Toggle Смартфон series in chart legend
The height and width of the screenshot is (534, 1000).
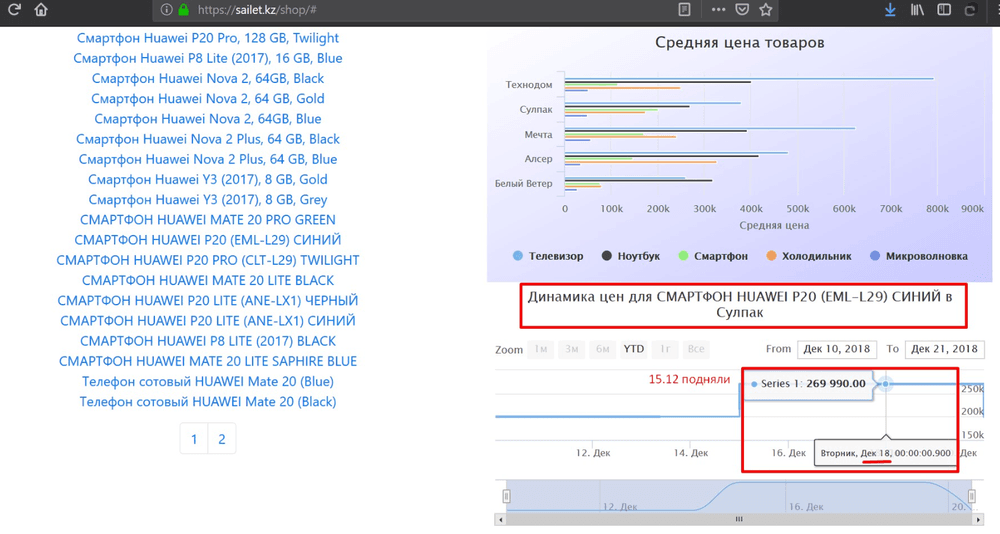[712, 256]
